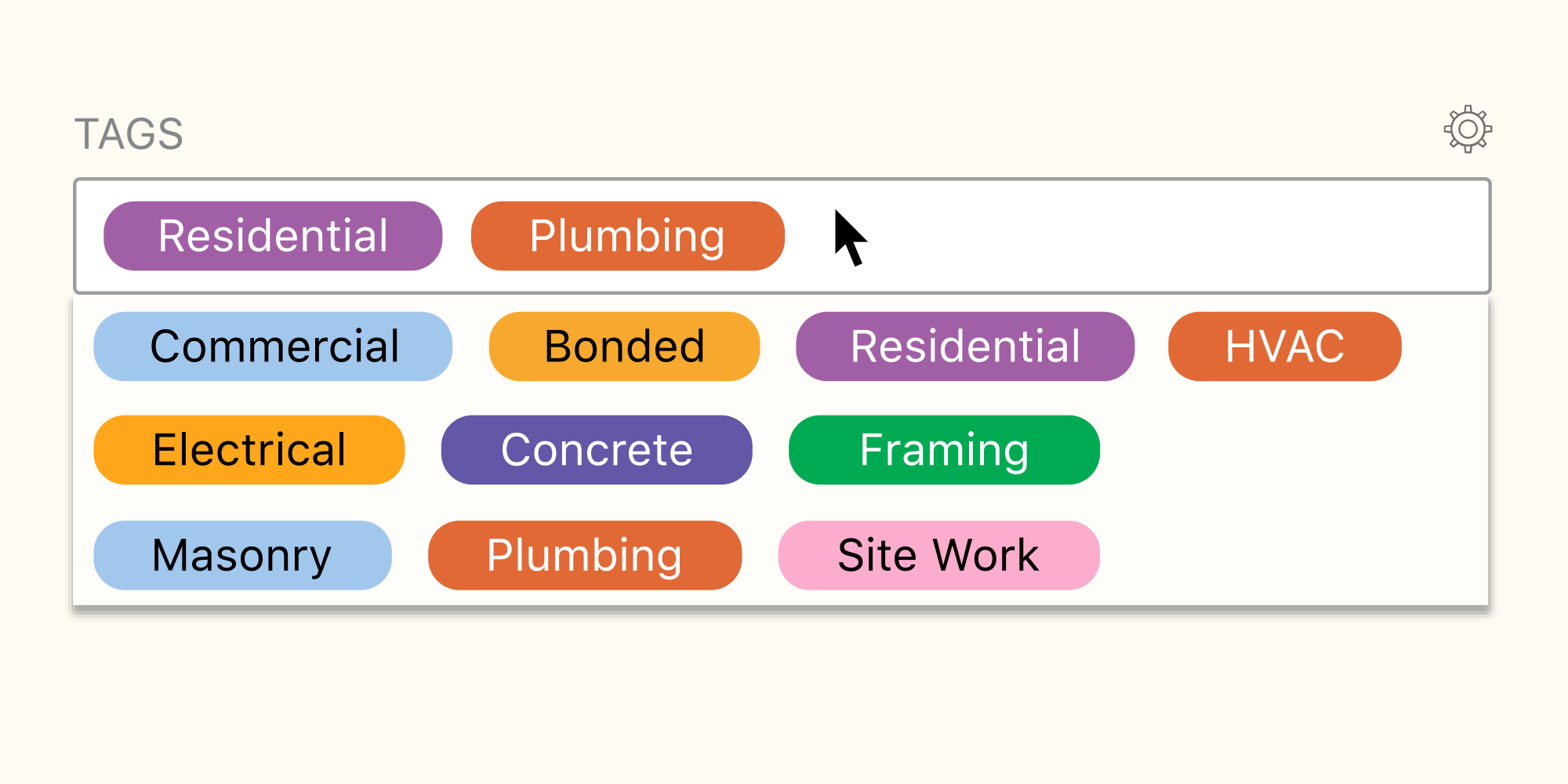Add the Bonded tag
This screenshot has height=784, width=1568.
pyautogui.click(x=624, y=346)
